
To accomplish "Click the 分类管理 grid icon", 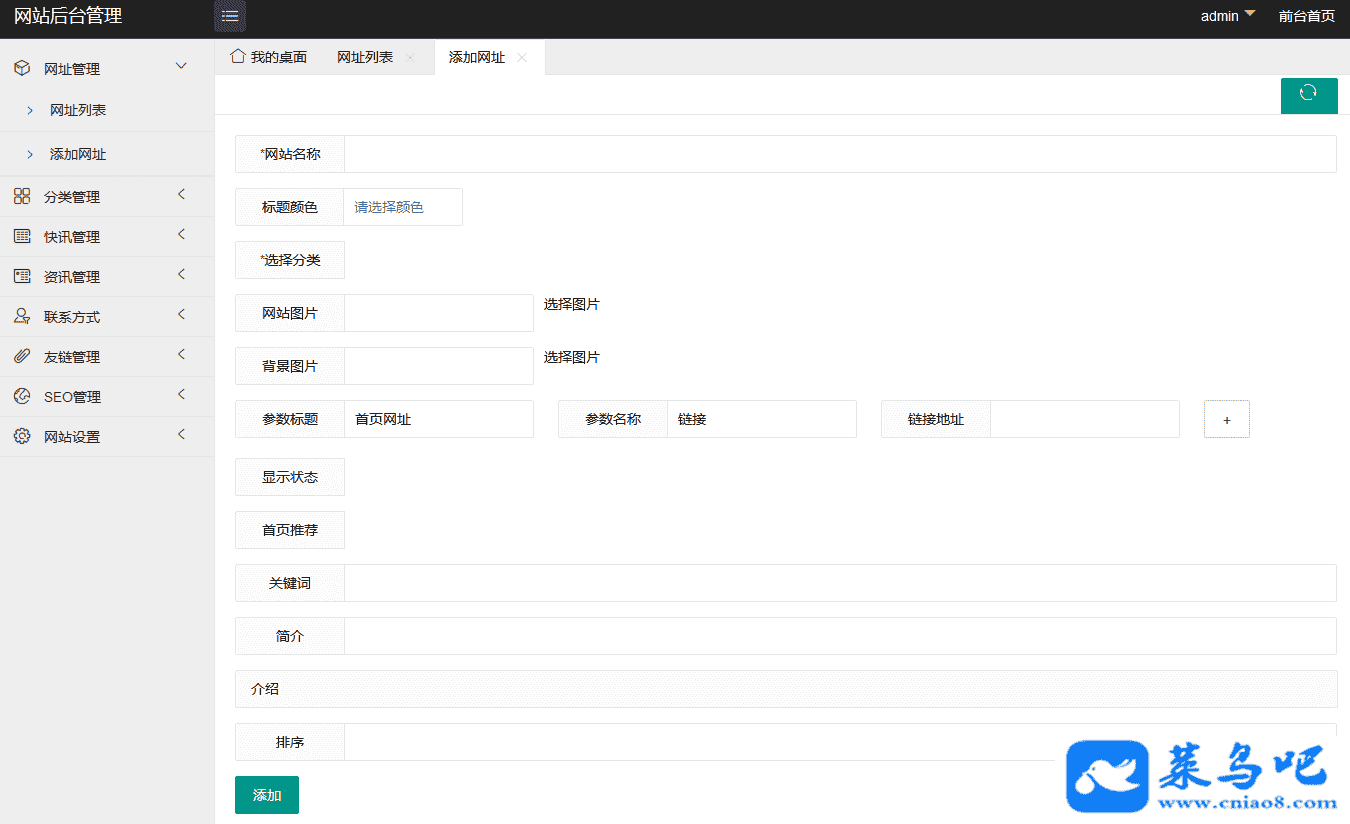I will (22, 197).
